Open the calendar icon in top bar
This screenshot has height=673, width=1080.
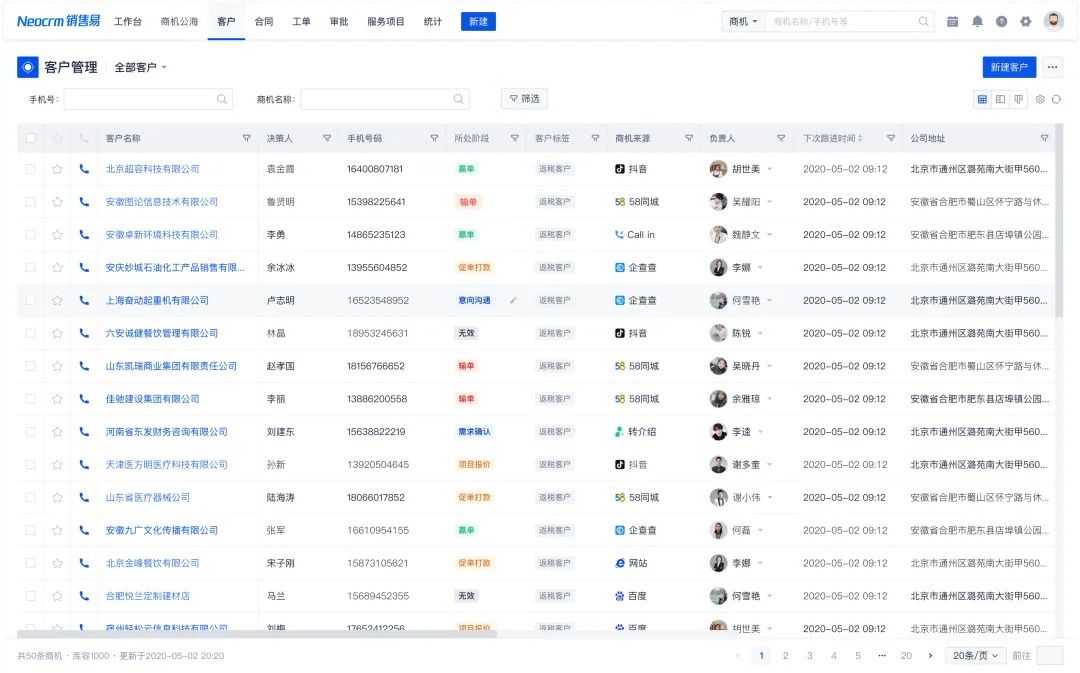coord(953,21)
